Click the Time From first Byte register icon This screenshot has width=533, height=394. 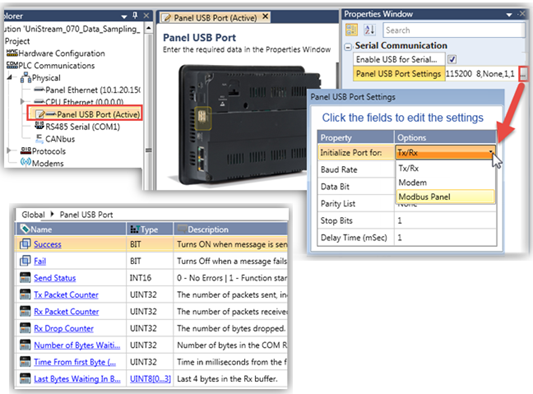point(25,362)
